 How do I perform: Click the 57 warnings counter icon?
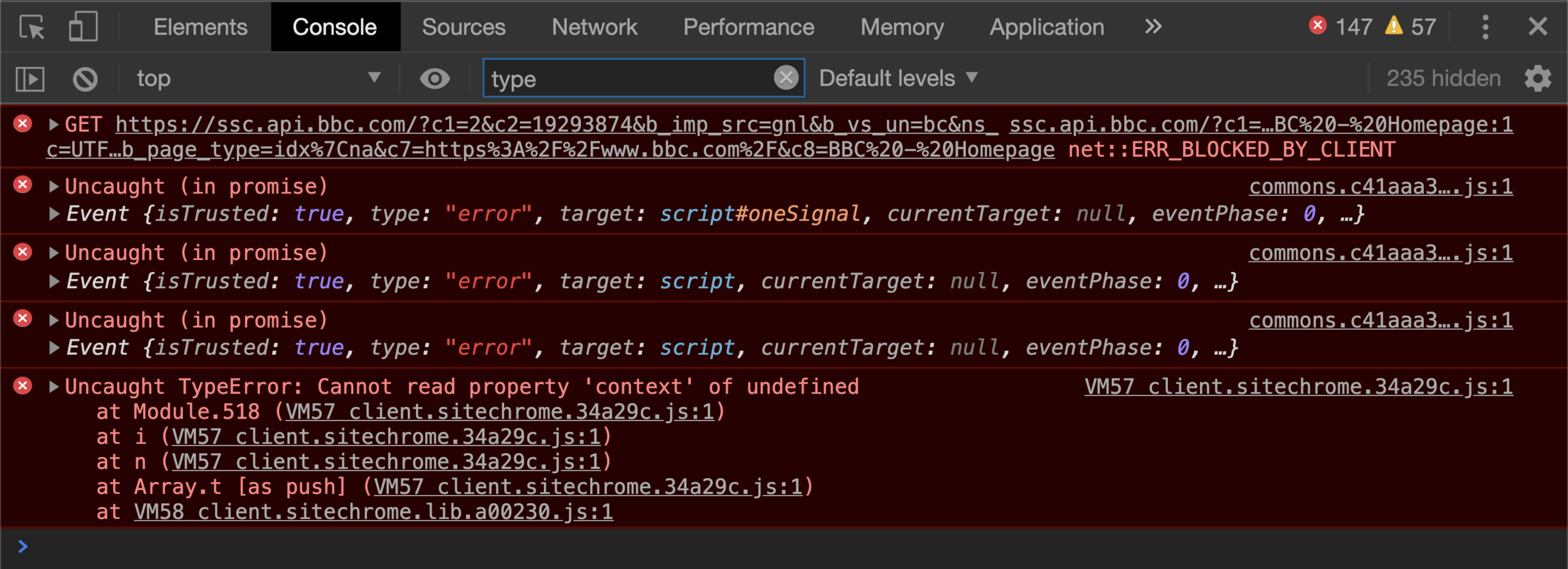[x=1394, y=25]
